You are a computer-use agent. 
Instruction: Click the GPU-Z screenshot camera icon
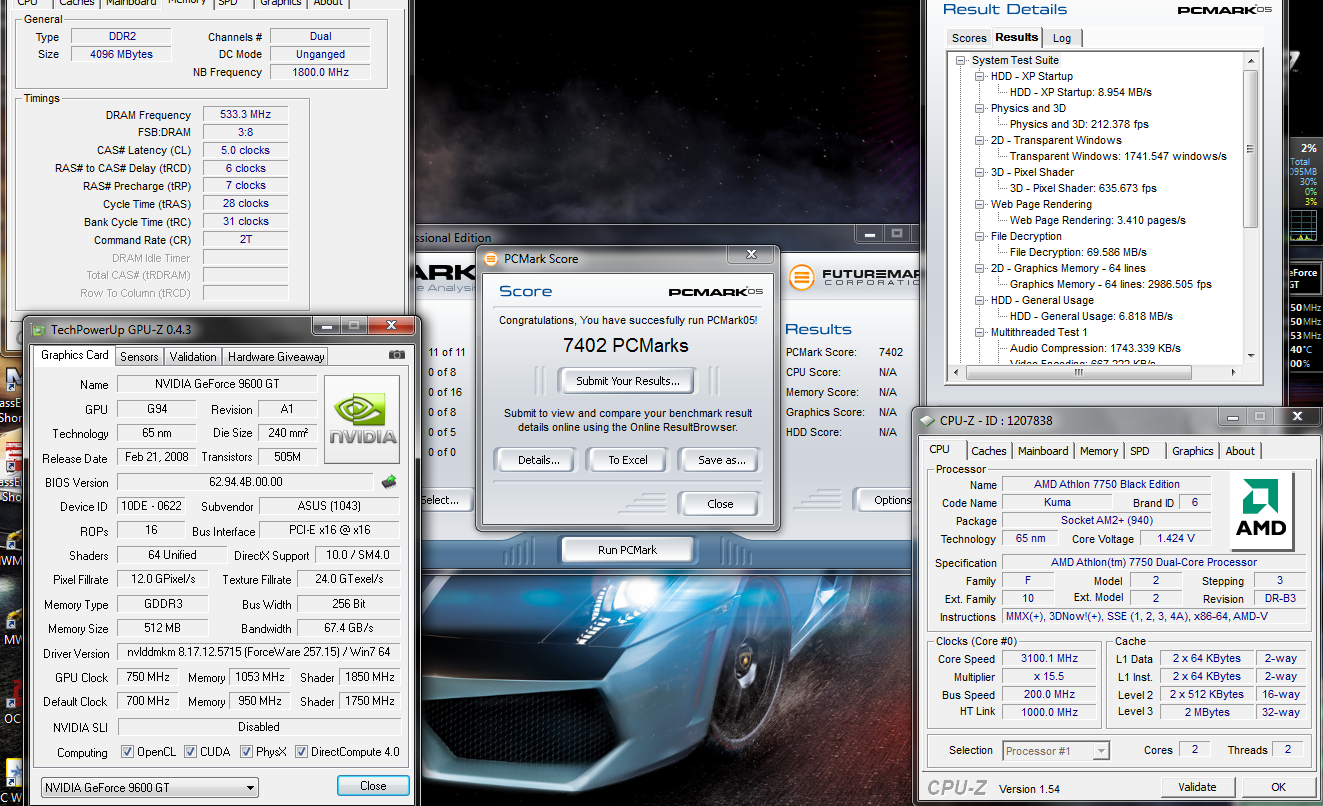coord(397,355)
